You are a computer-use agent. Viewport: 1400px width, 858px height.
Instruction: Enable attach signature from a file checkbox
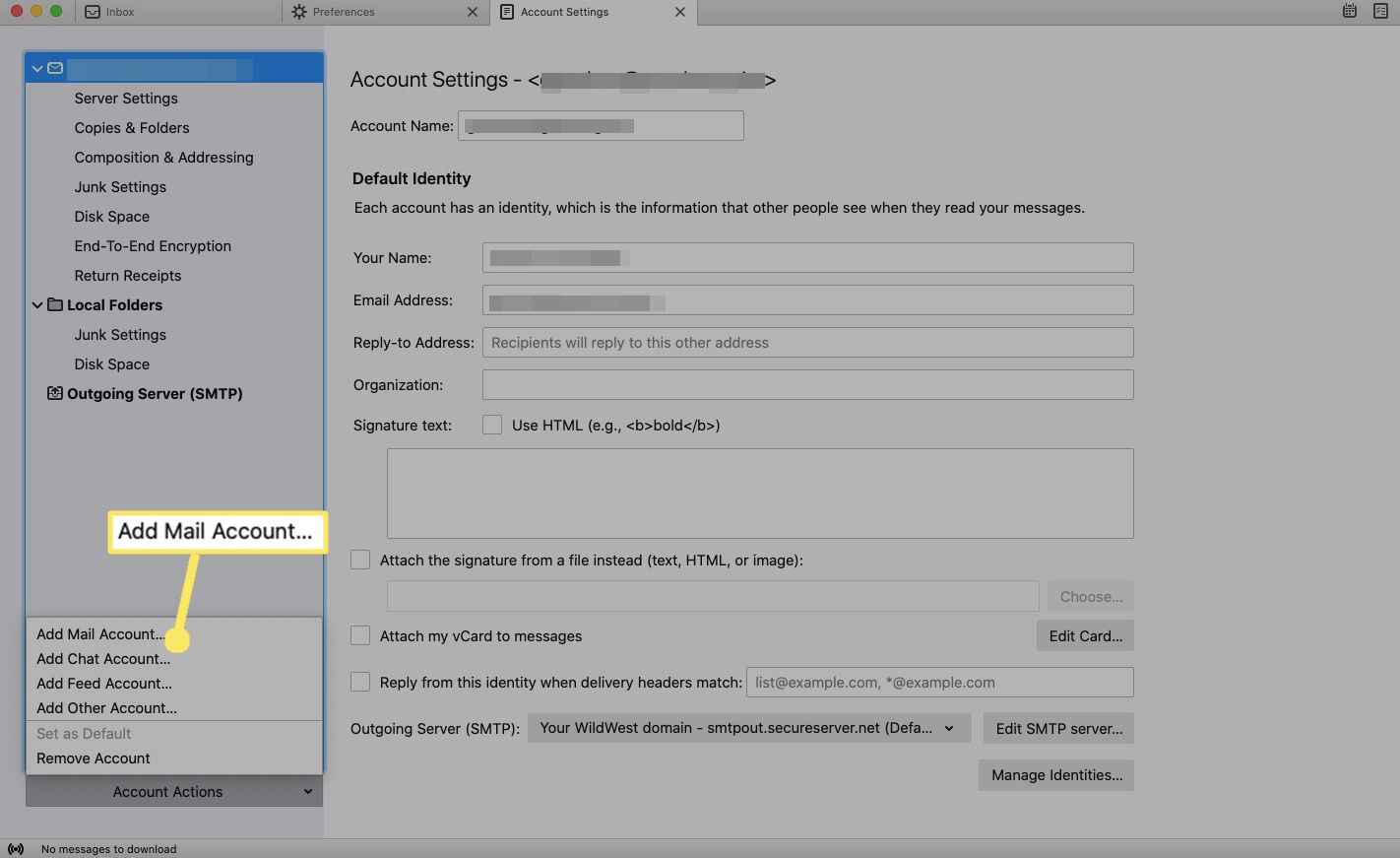360,560
